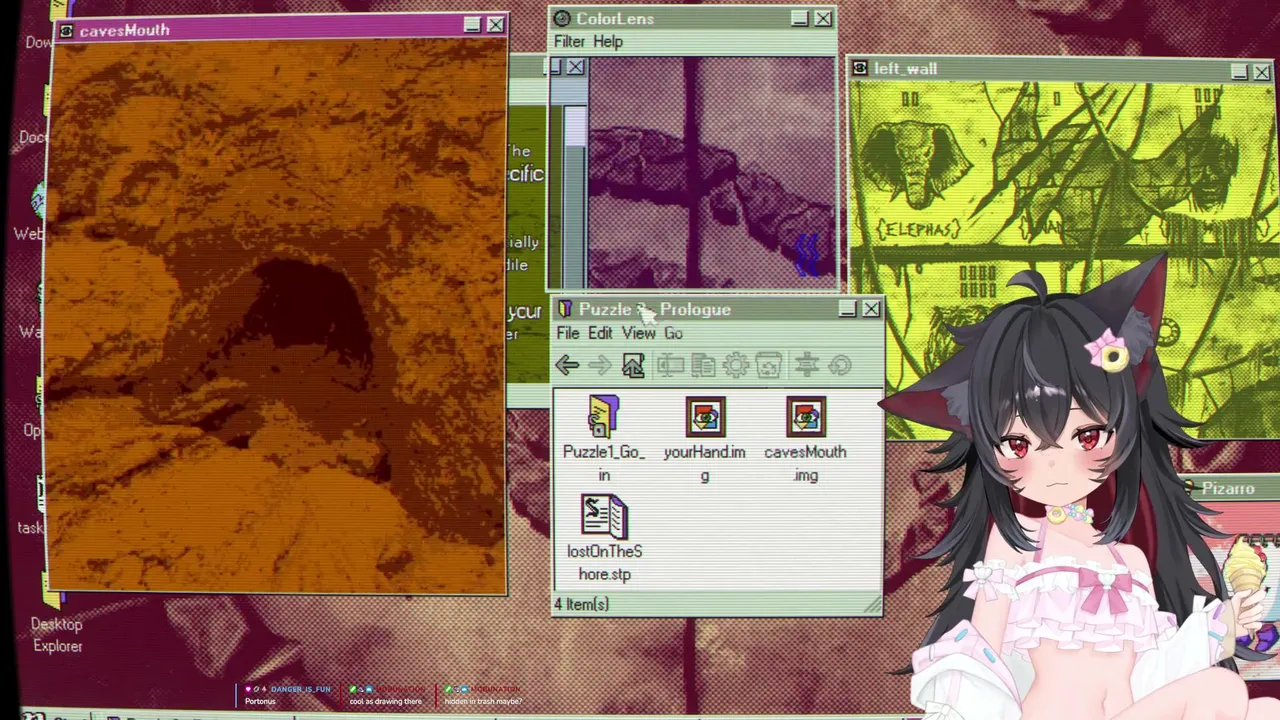The height and width of the screenshot is (720, 1280).
Task: Click the "4 Item(s)" status bar text
Action: (x=581, y=604)
